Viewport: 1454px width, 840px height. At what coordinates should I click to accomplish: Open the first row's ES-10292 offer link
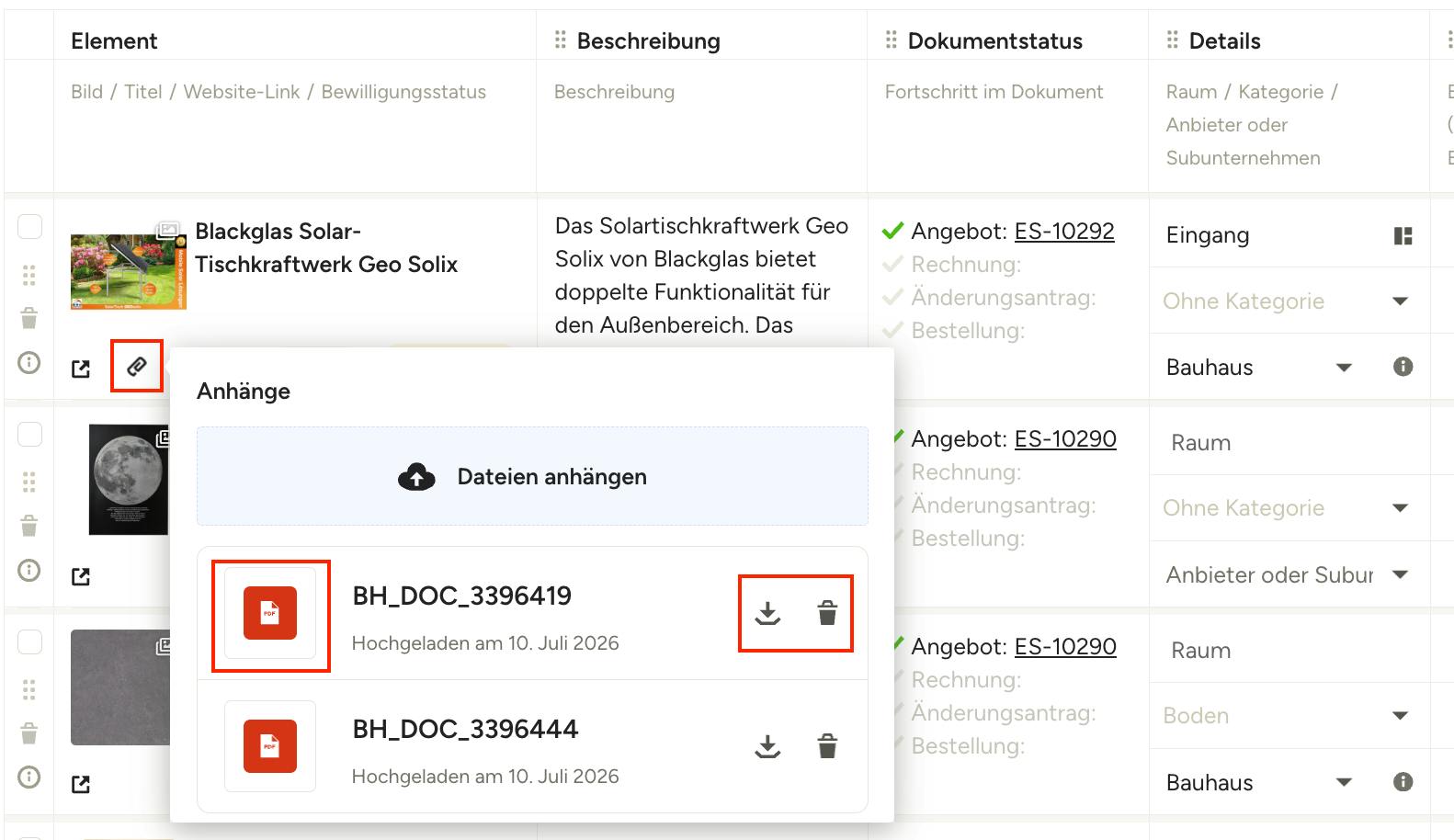(1064, 232)
